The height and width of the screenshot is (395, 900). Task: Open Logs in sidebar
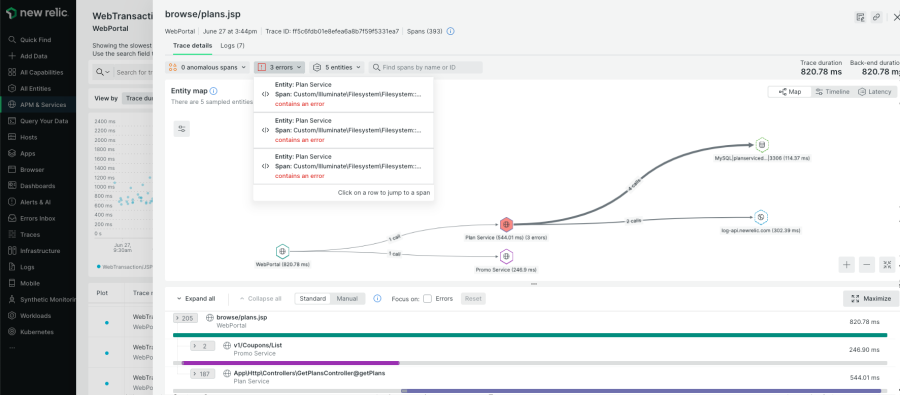point(27,267)
